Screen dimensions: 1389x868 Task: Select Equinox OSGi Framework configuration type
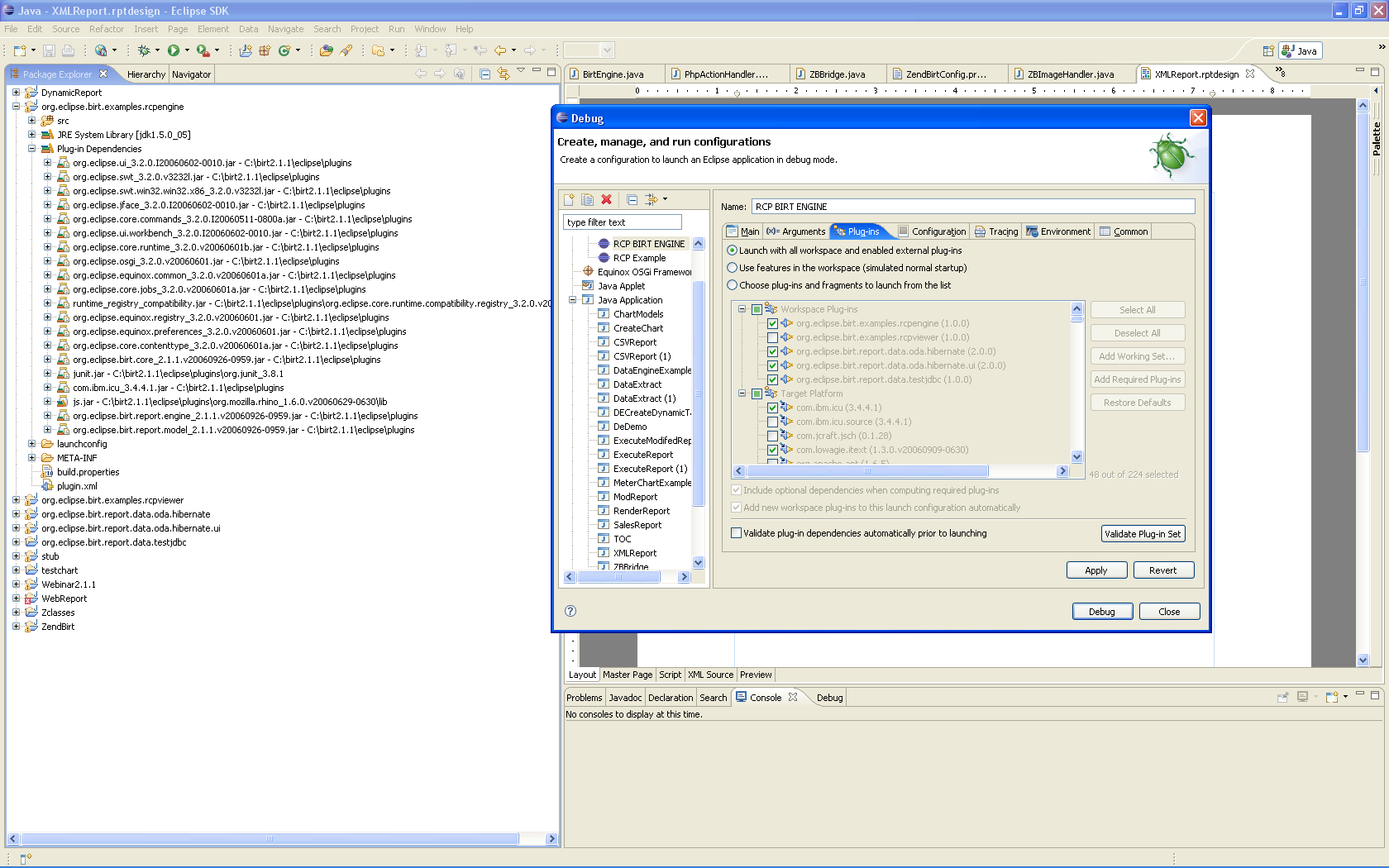coord(644,272)
